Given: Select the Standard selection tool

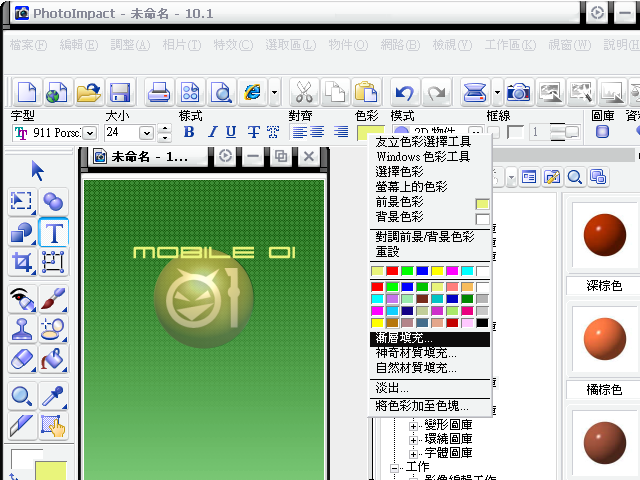Looking at the screenshot, I should pos(22,201).
